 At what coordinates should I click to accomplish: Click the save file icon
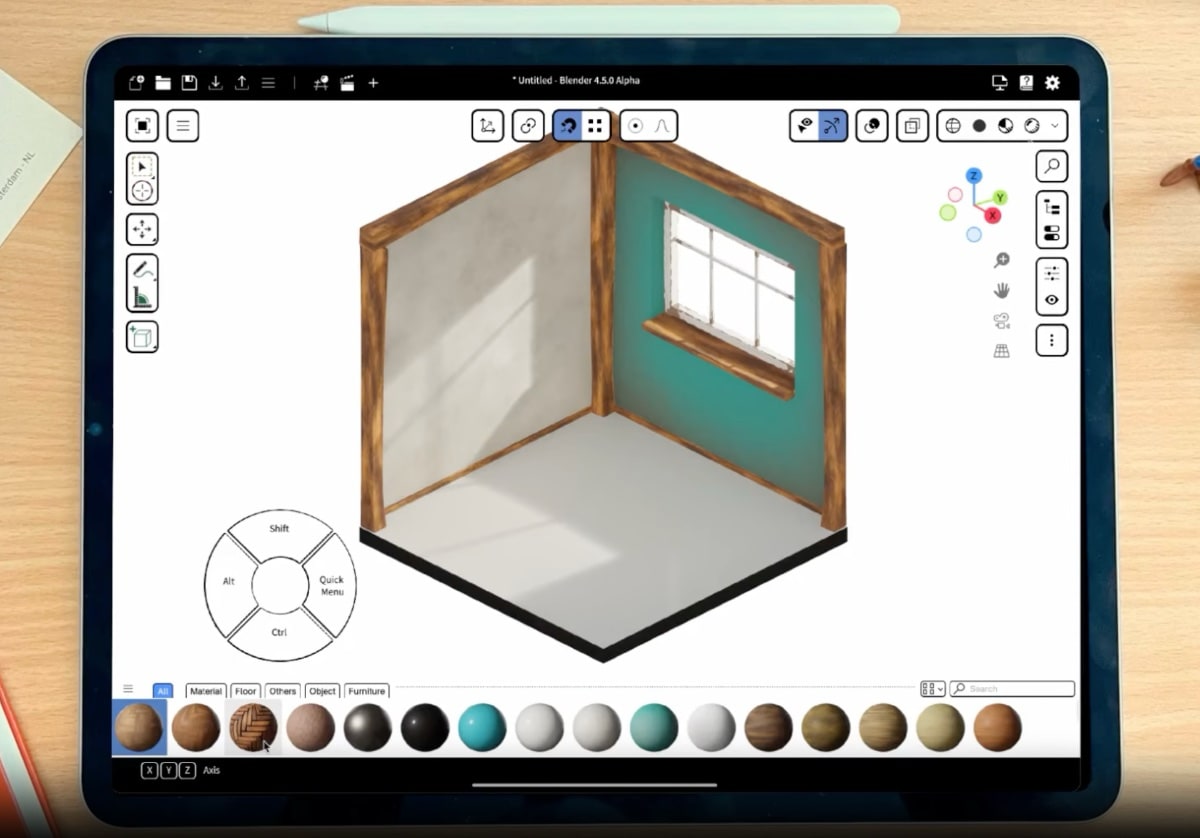pos(189,83)
